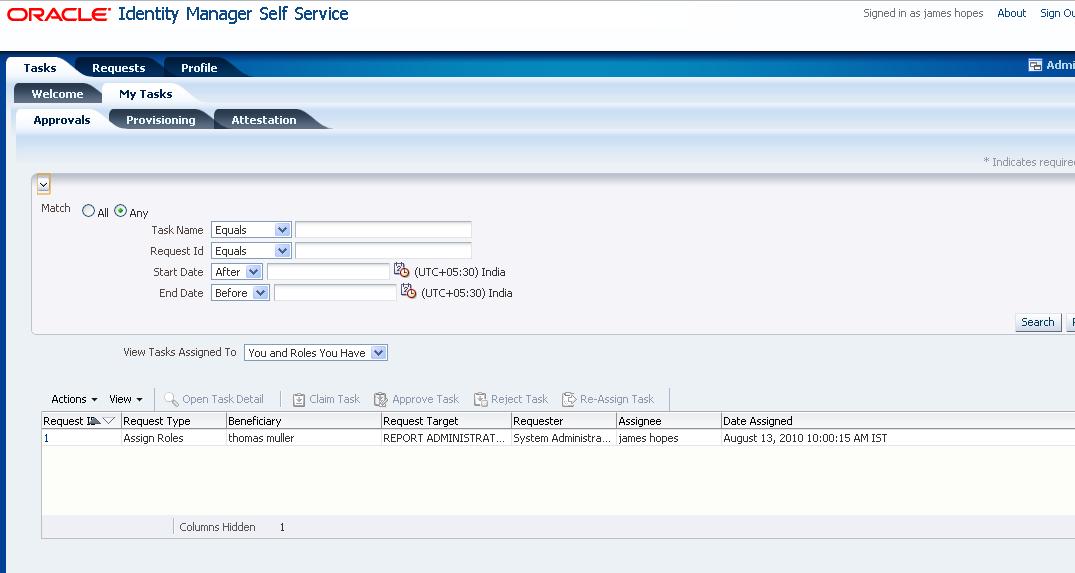Viewport: 1075px width, 573px height.
Task: Click the Claim Task label
Action: pos(335,399)
